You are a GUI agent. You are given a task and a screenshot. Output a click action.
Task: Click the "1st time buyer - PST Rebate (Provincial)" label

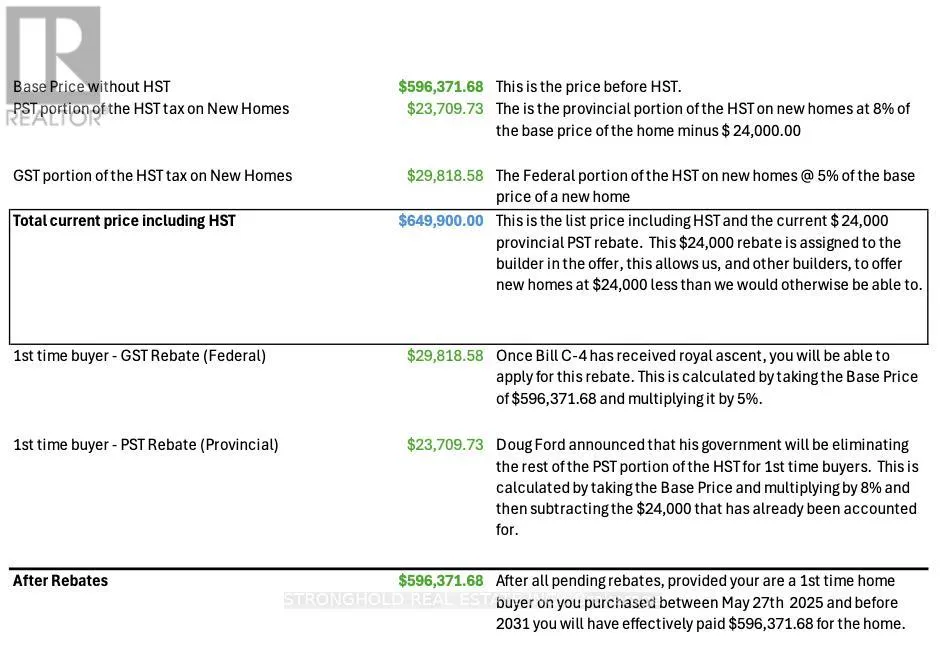pos(145,445)
